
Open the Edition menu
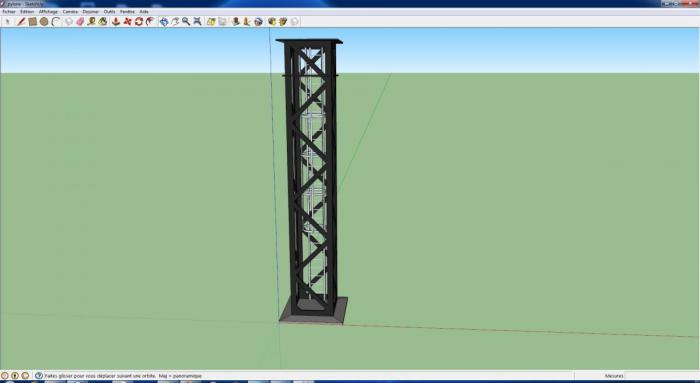27,12
